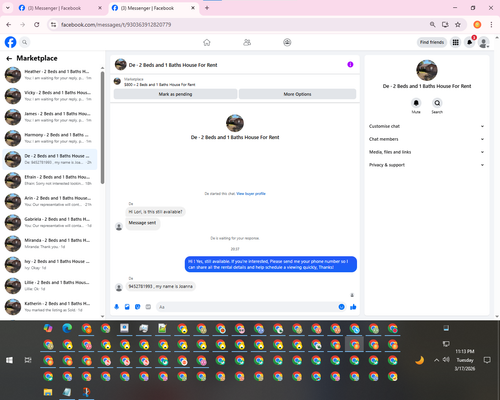This screenshot has height=400, width=500.
Task: Choose a sticker icon
Action: click(x=138, y=307)
